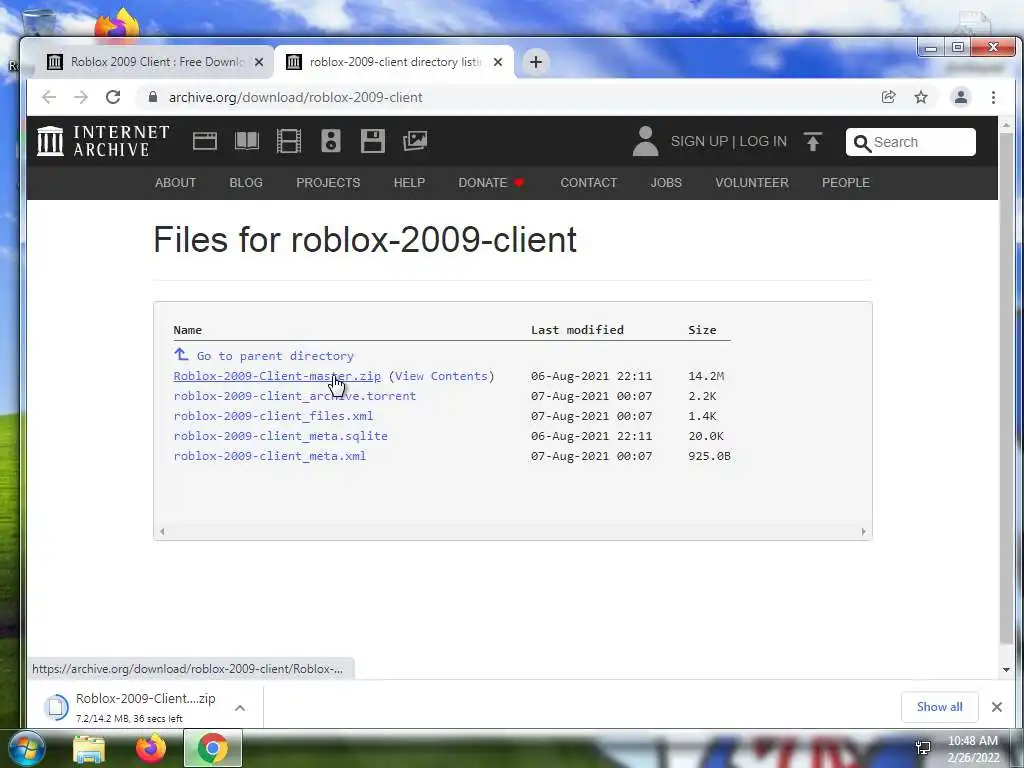Open the Web (Wayback) icon

[204, 141]
